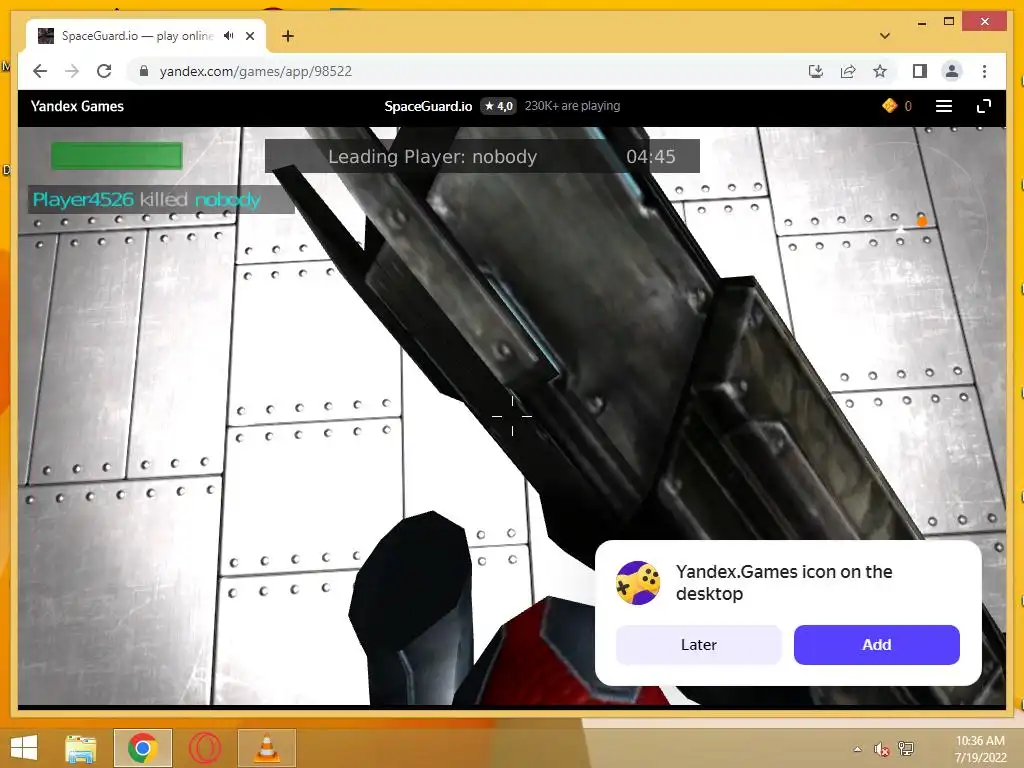Image resolution: width=1024 pixels, height=768 pixels.
Task: Go to Yandex Games home logo
Action: [x=77, y=106]
